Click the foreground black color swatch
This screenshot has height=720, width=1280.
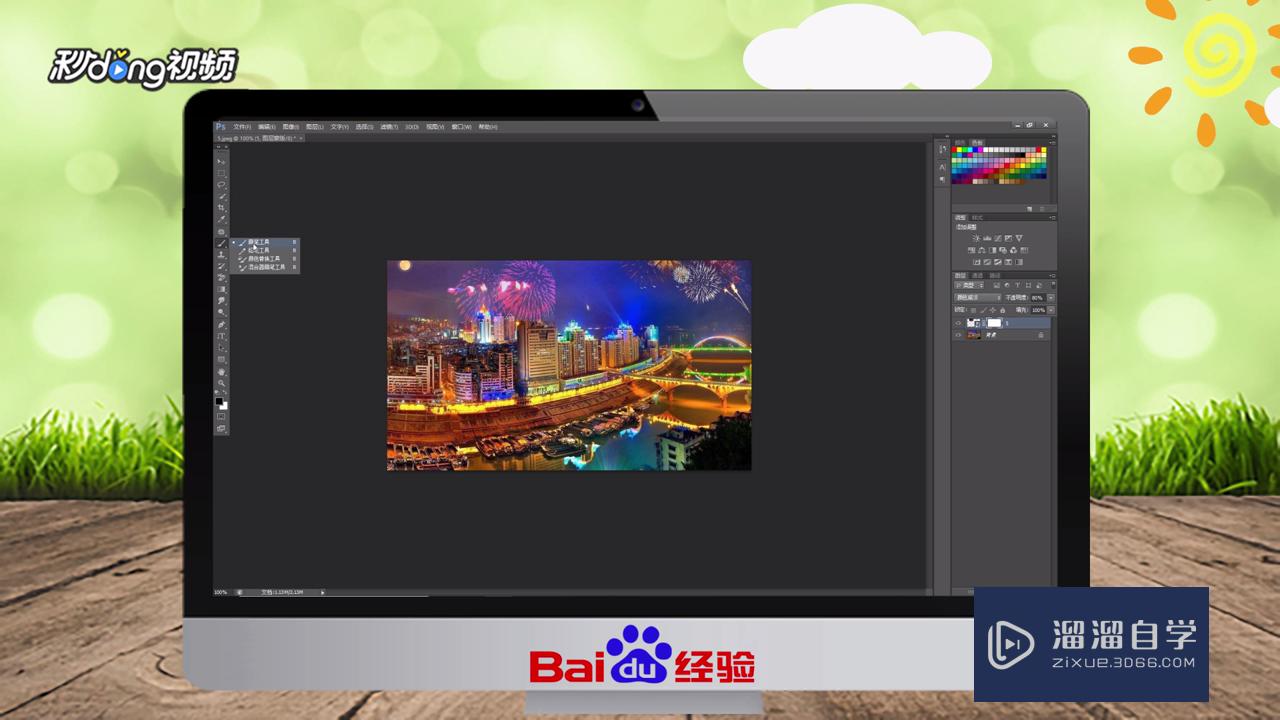(219, 400)
